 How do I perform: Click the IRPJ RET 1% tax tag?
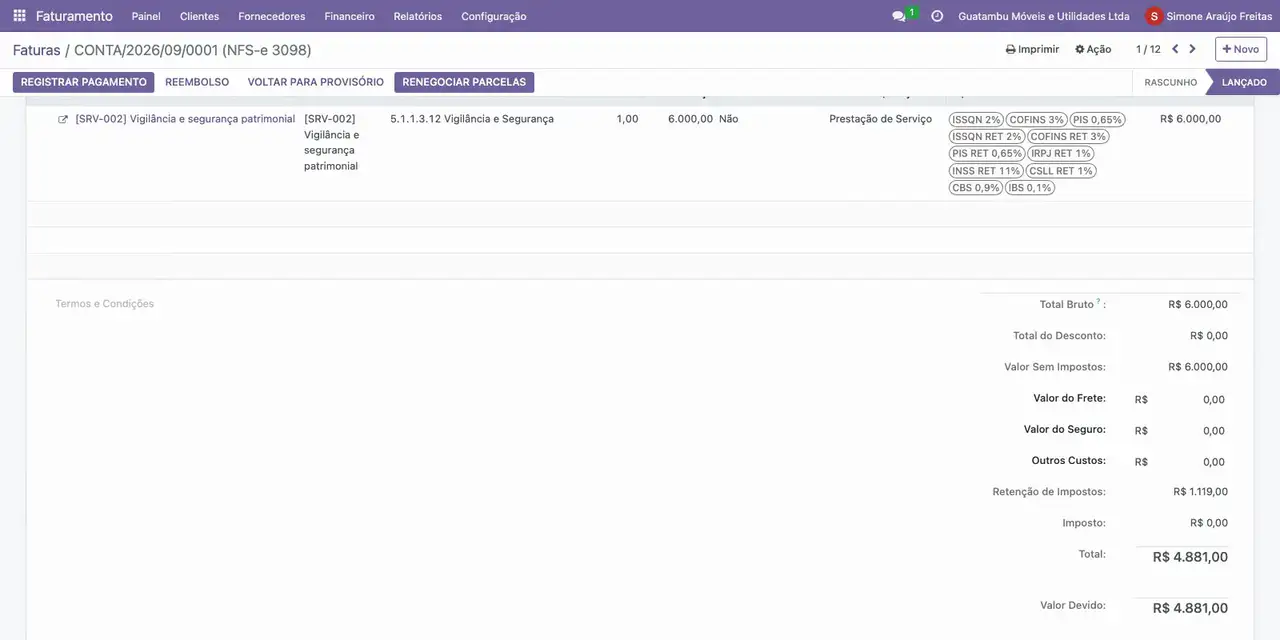(1061, 154)
